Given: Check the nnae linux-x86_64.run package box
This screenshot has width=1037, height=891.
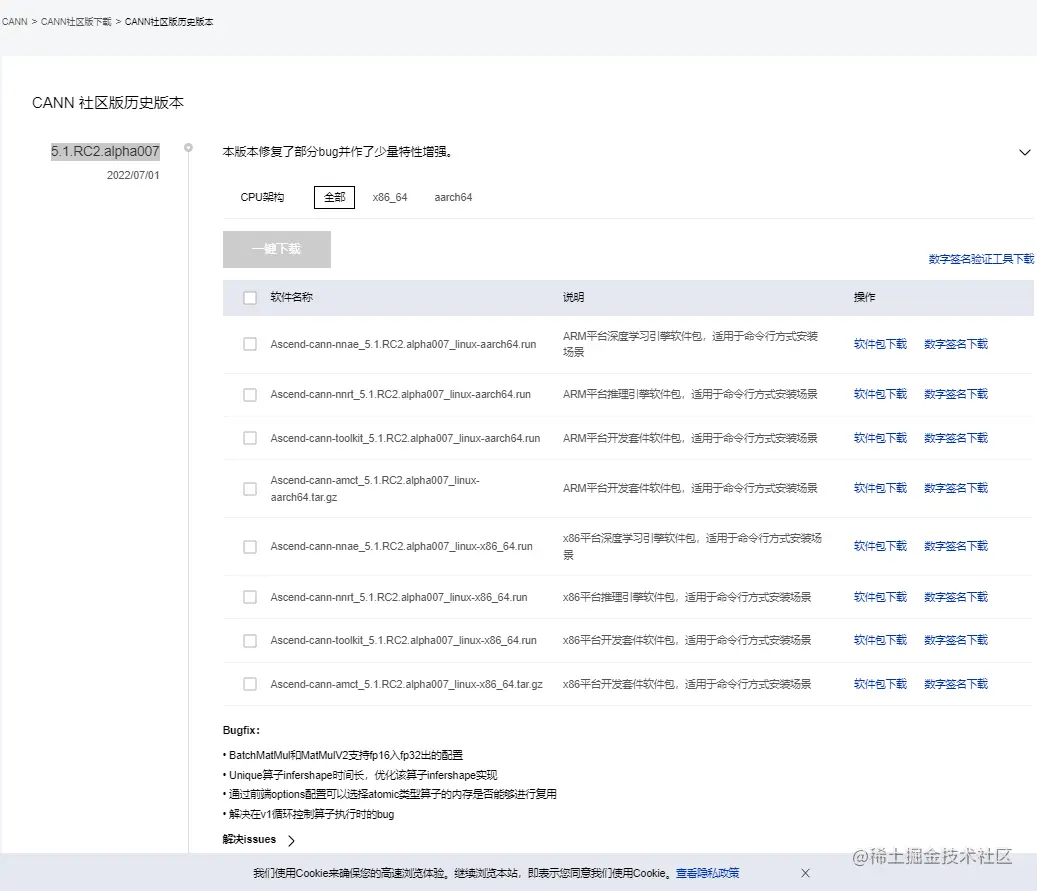Looking at the screenshot, I should [250, 547].
